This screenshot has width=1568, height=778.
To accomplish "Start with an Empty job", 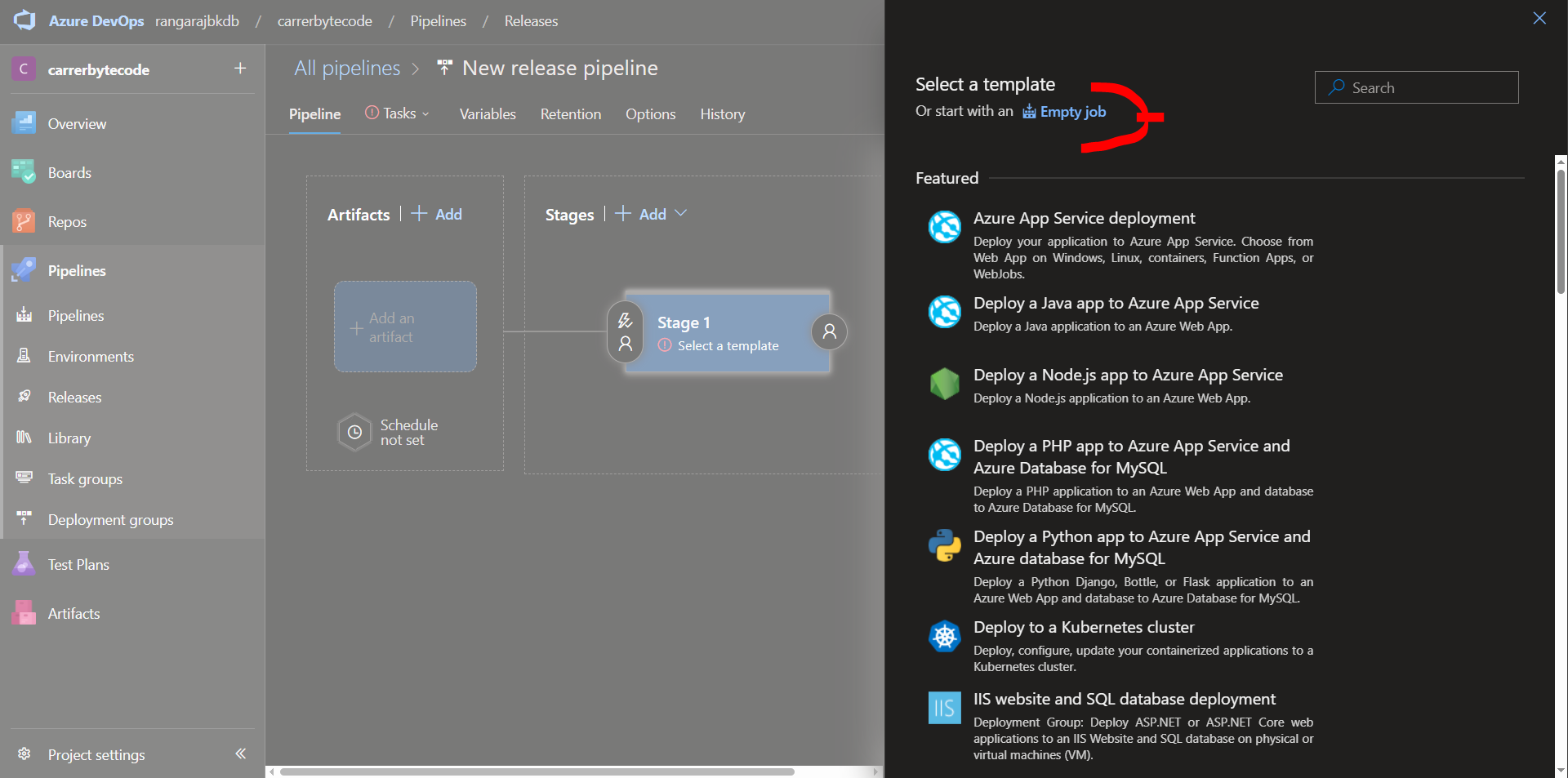I will [x=1071, y=111].
